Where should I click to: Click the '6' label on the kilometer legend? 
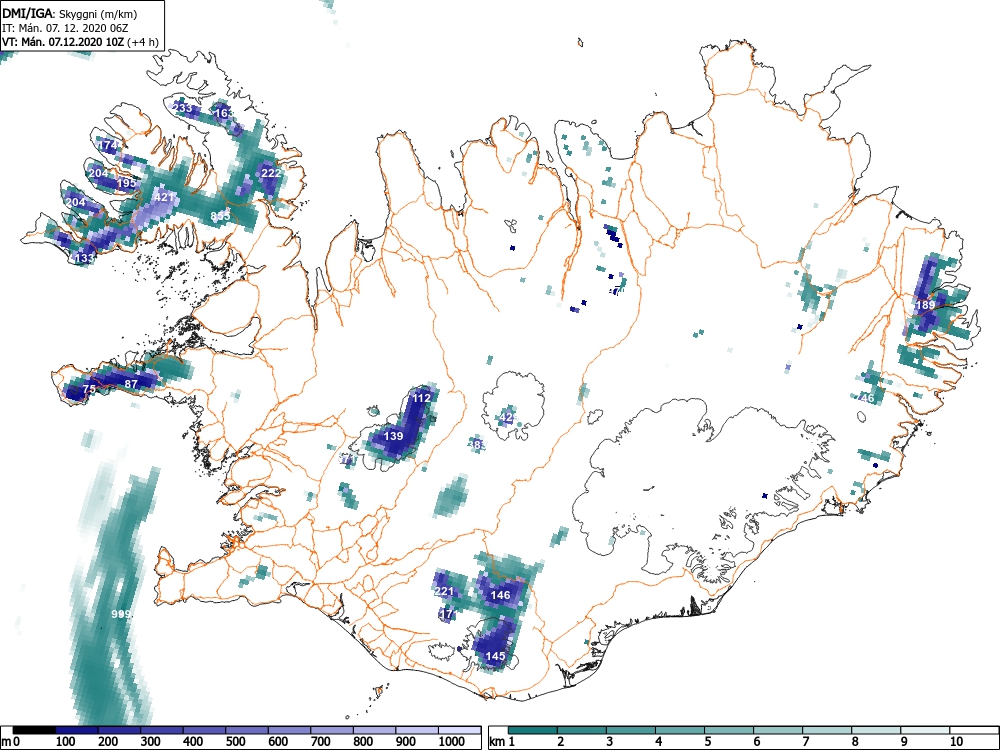756,742
